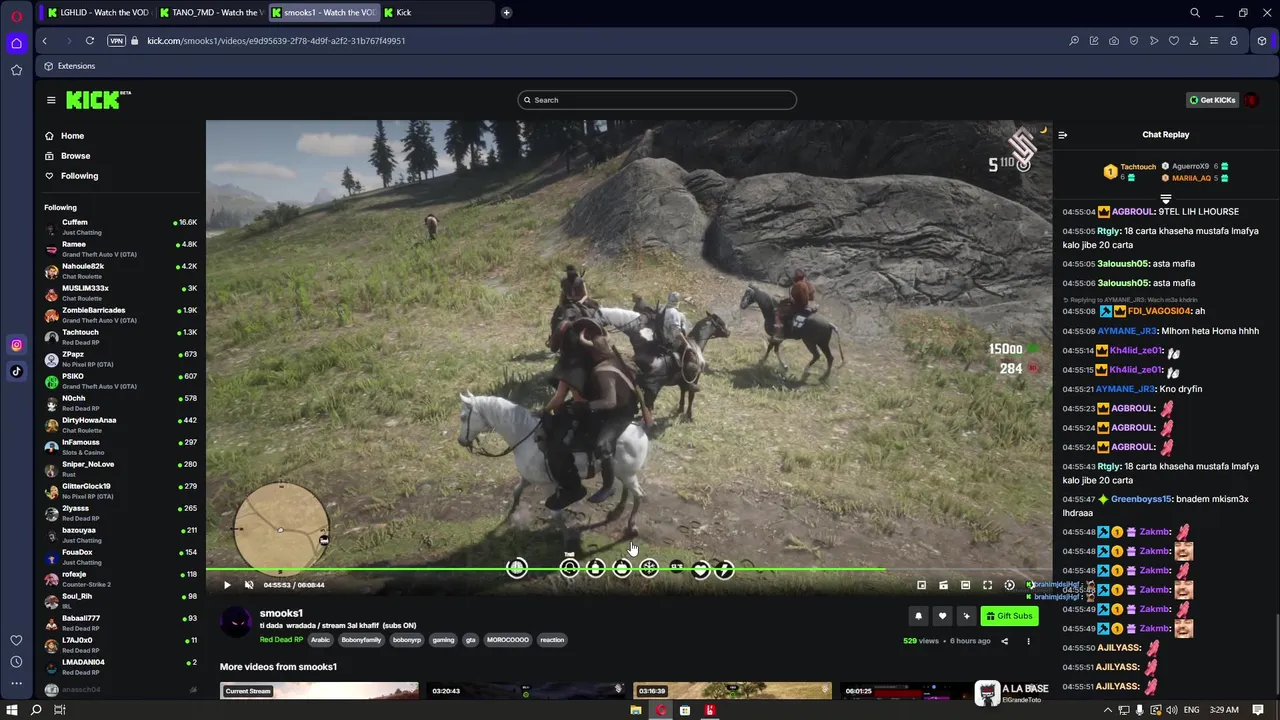Unmute the video player volume

pos(249,585)
